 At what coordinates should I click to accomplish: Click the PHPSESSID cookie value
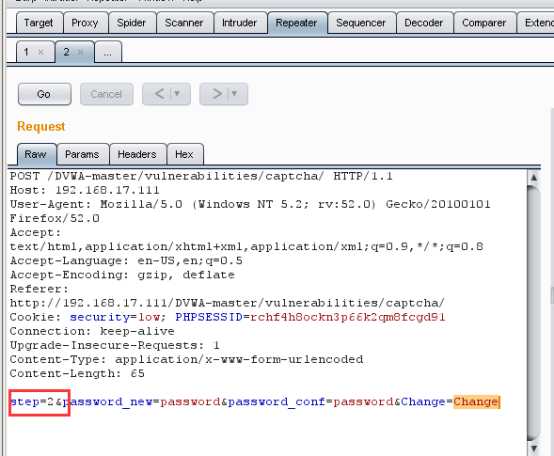click(348, 317)
